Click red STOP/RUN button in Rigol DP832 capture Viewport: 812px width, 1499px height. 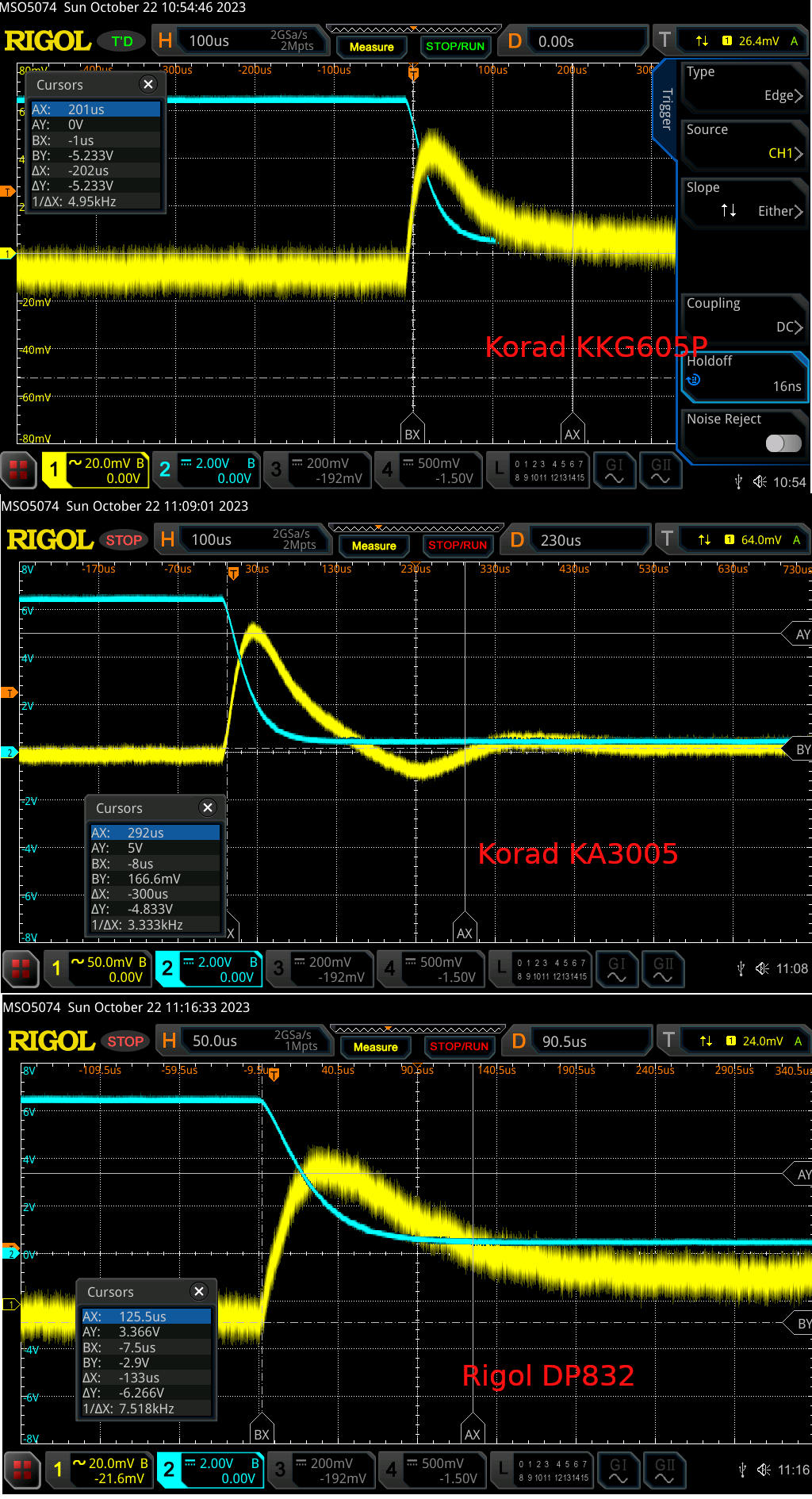point(458,1047)
